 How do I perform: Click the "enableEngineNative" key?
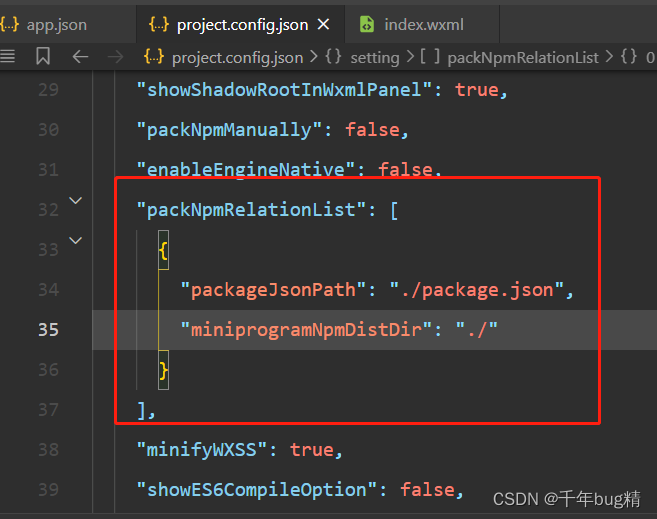(x=246, y=170)
